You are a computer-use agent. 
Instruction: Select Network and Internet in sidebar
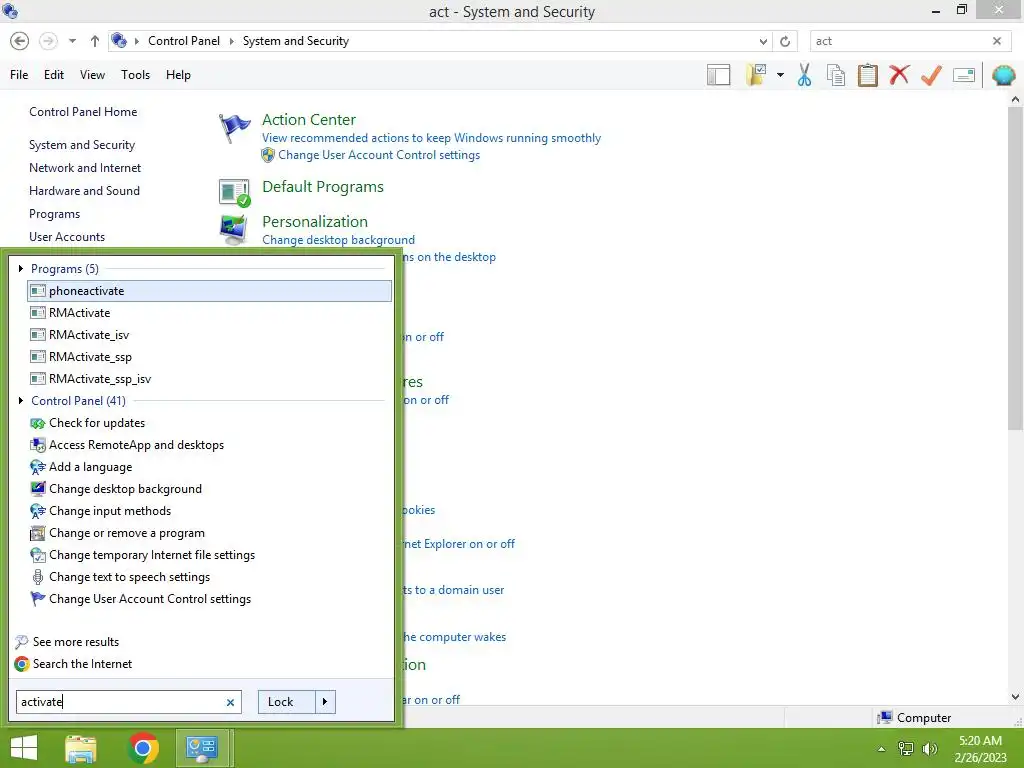(x=85, y=168)
